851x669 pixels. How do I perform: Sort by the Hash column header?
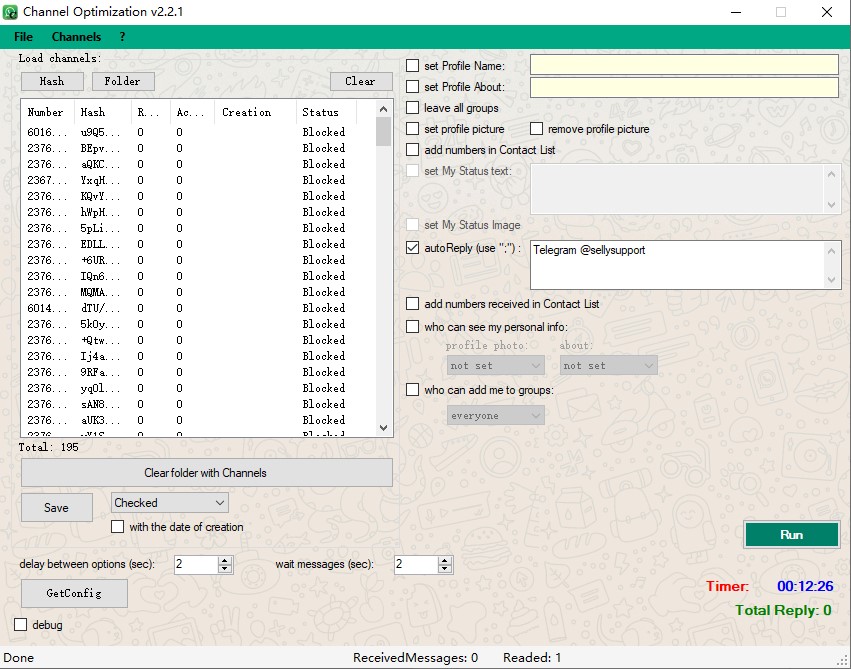coord(103,112)
